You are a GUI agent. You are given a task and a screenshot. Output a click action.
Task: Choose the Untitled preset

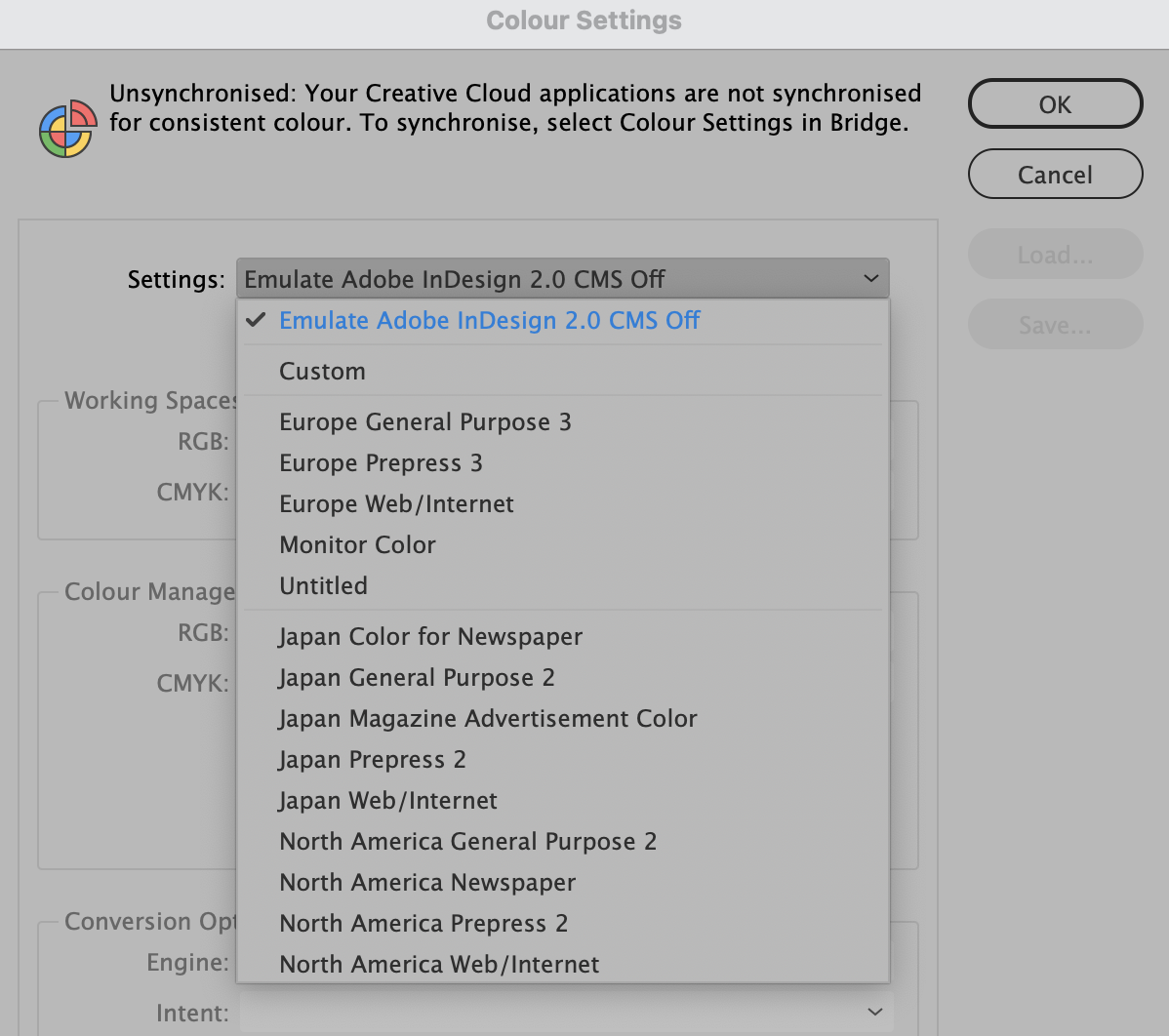323,586
